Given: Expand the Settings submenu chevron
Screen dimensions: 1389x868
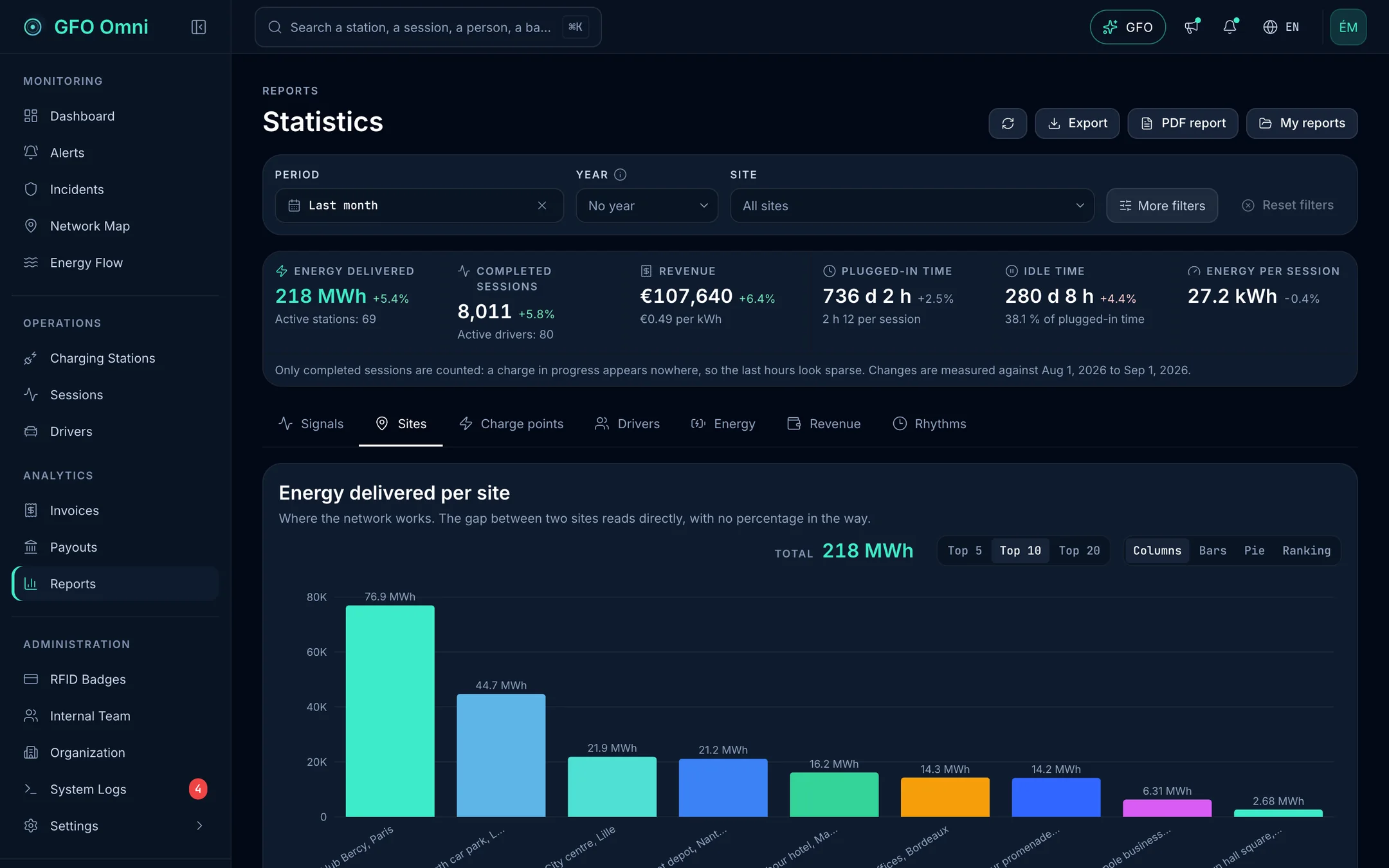Looking at the screenshot, I should (x=199, y=826).
